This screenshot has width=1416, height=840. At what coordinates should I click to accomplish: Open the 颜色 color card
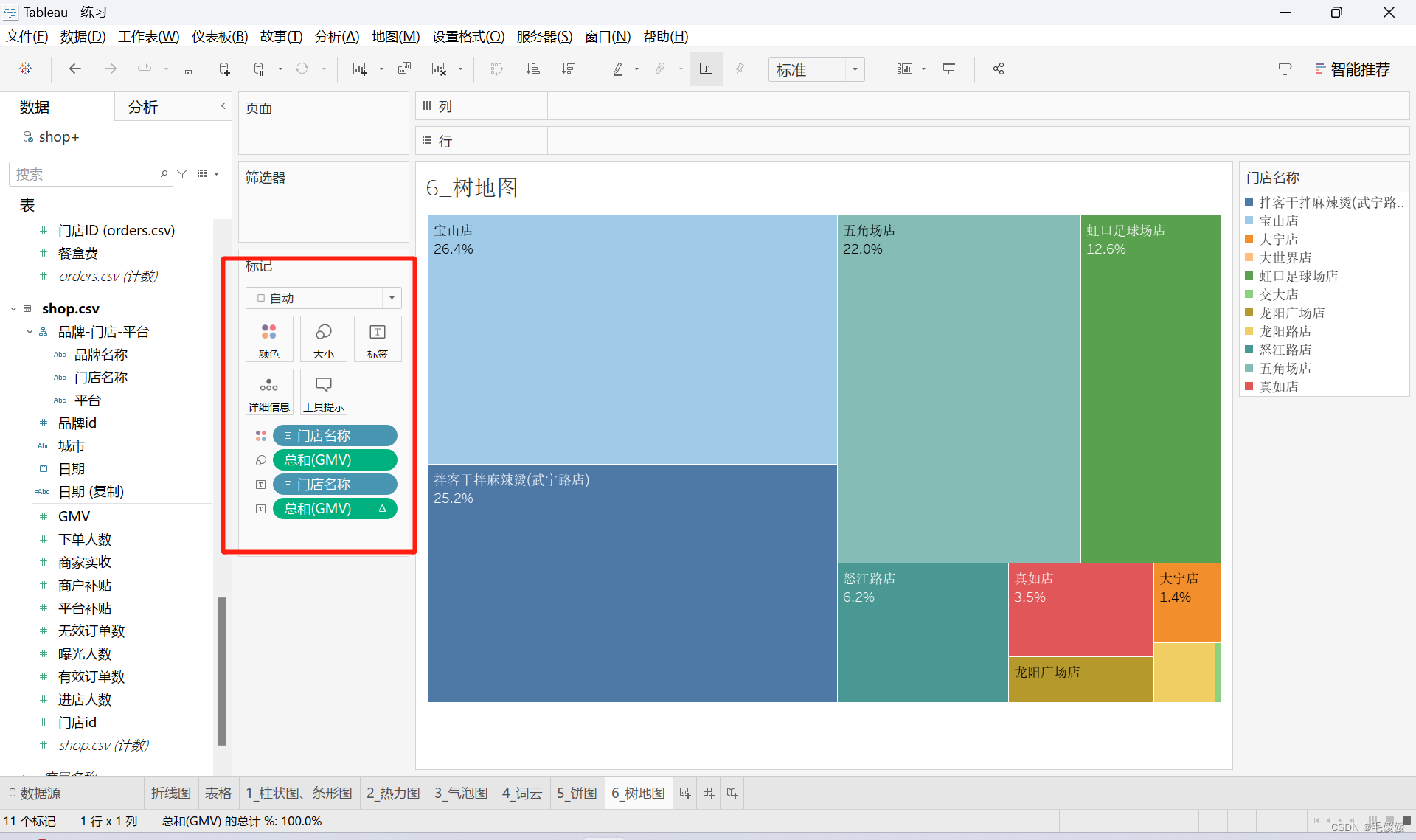(269, 339)
